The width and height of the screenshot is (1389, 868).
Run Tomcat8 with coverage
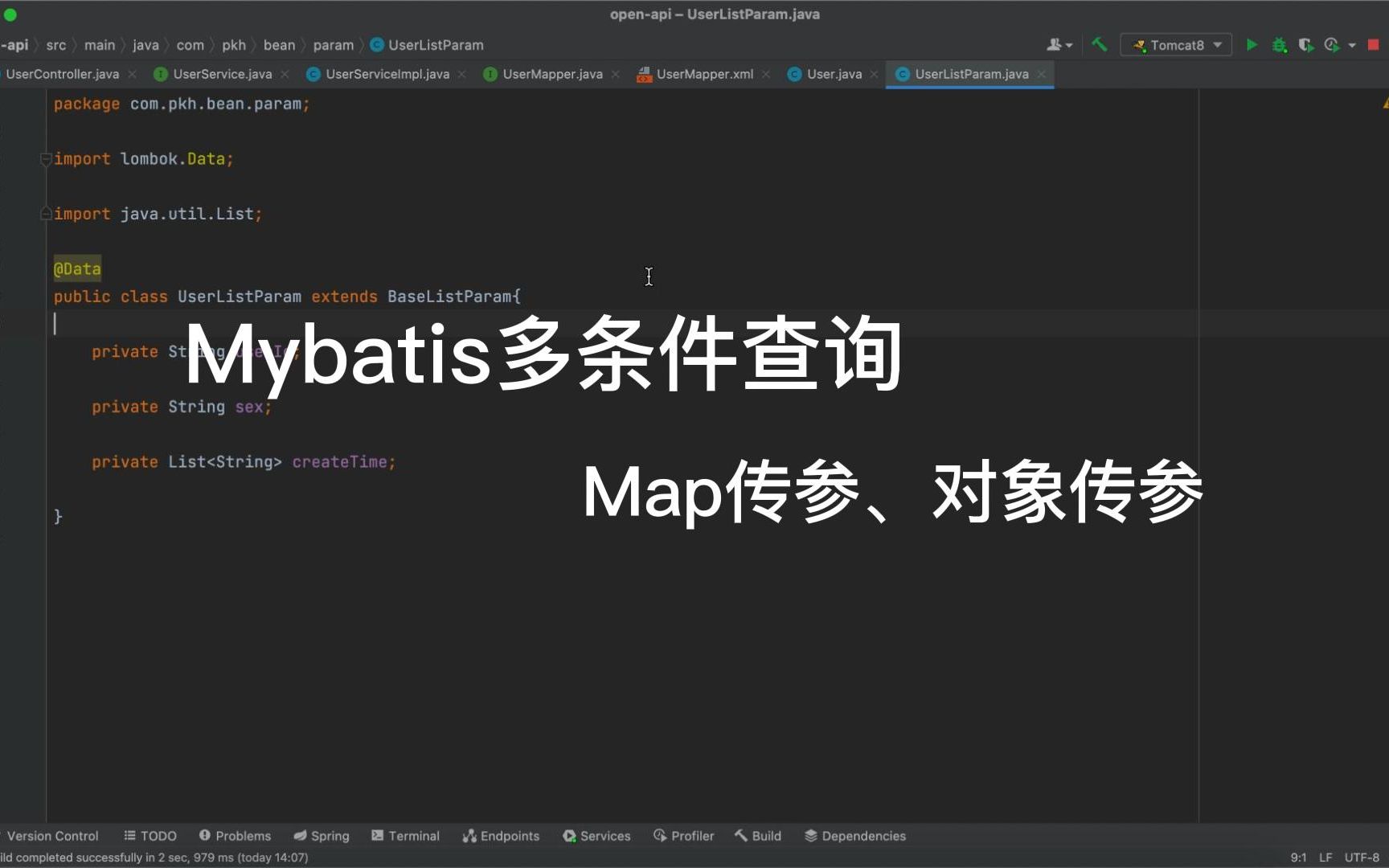(x=1305, y=45)
